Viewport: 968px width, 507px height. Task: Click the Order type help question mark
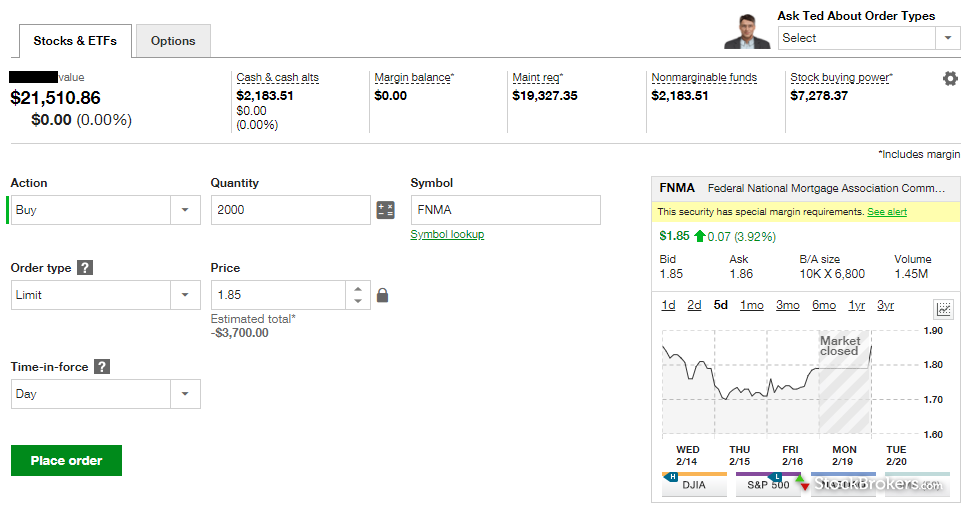tap(85, 267)
